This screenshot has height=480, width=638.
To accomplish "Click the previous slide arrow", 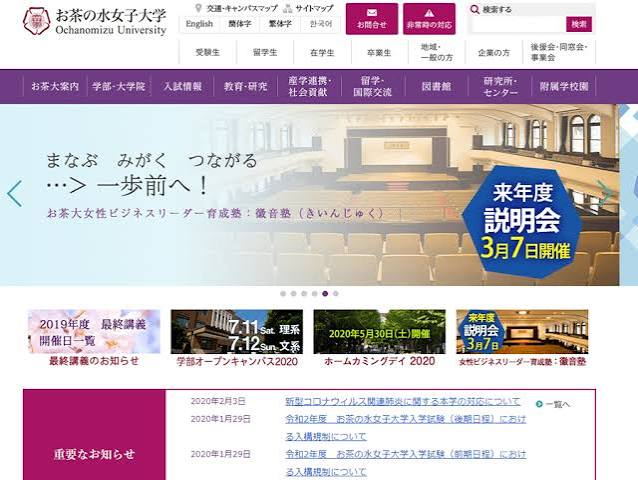I will [15, 194].
